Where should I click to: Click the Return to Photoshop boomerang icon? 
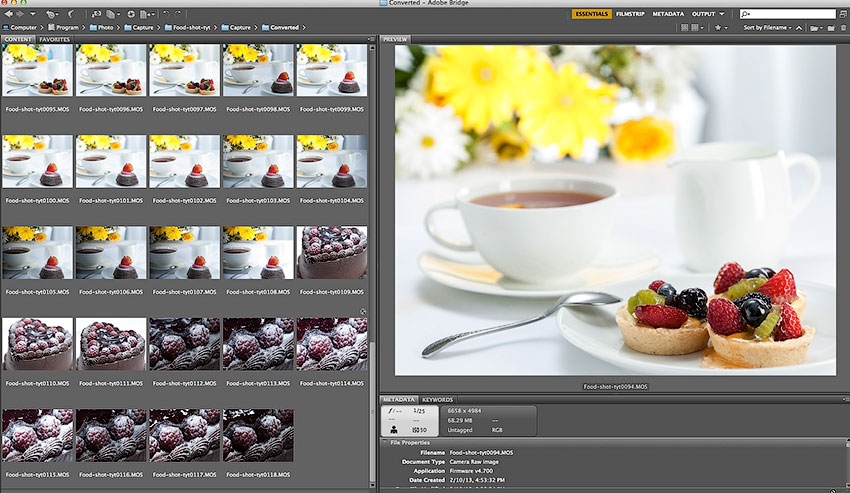pos(71,14)
